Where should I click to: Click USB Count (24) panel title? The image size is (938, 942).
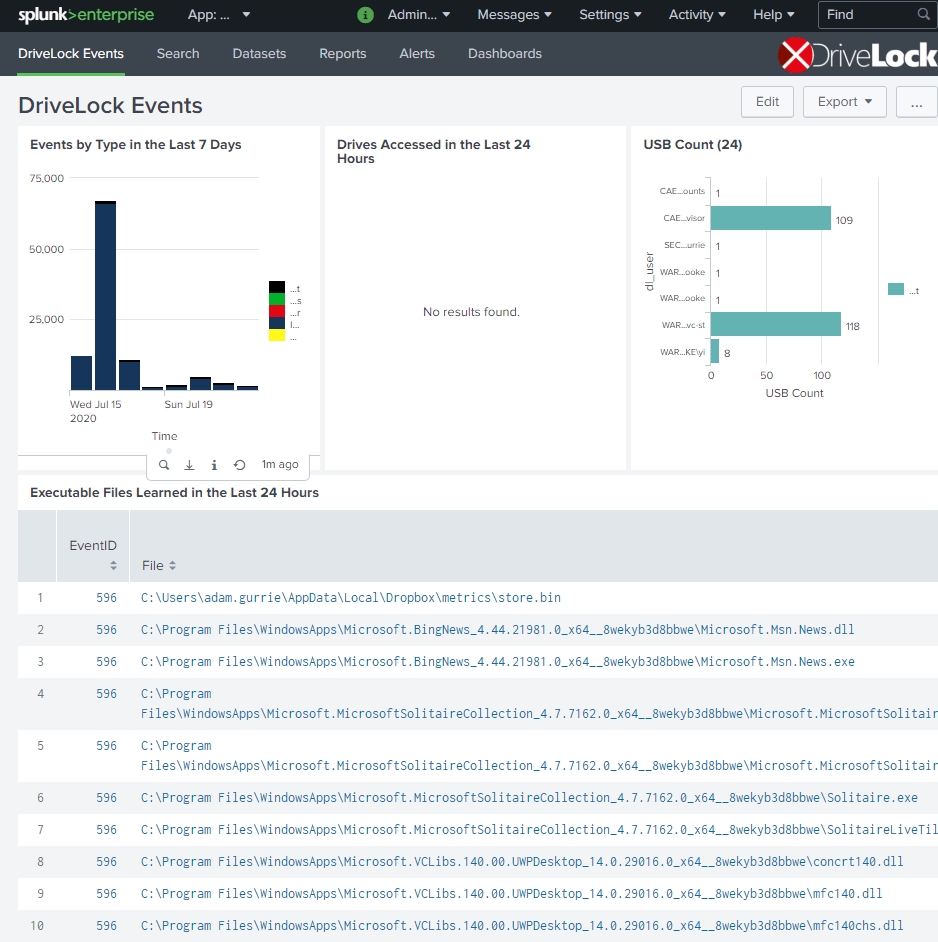click(693, 145)
